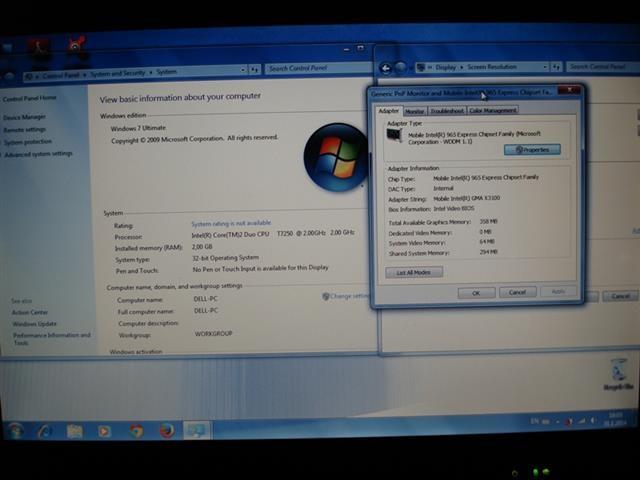Click the List All Modes button

[x=414, y=272]
